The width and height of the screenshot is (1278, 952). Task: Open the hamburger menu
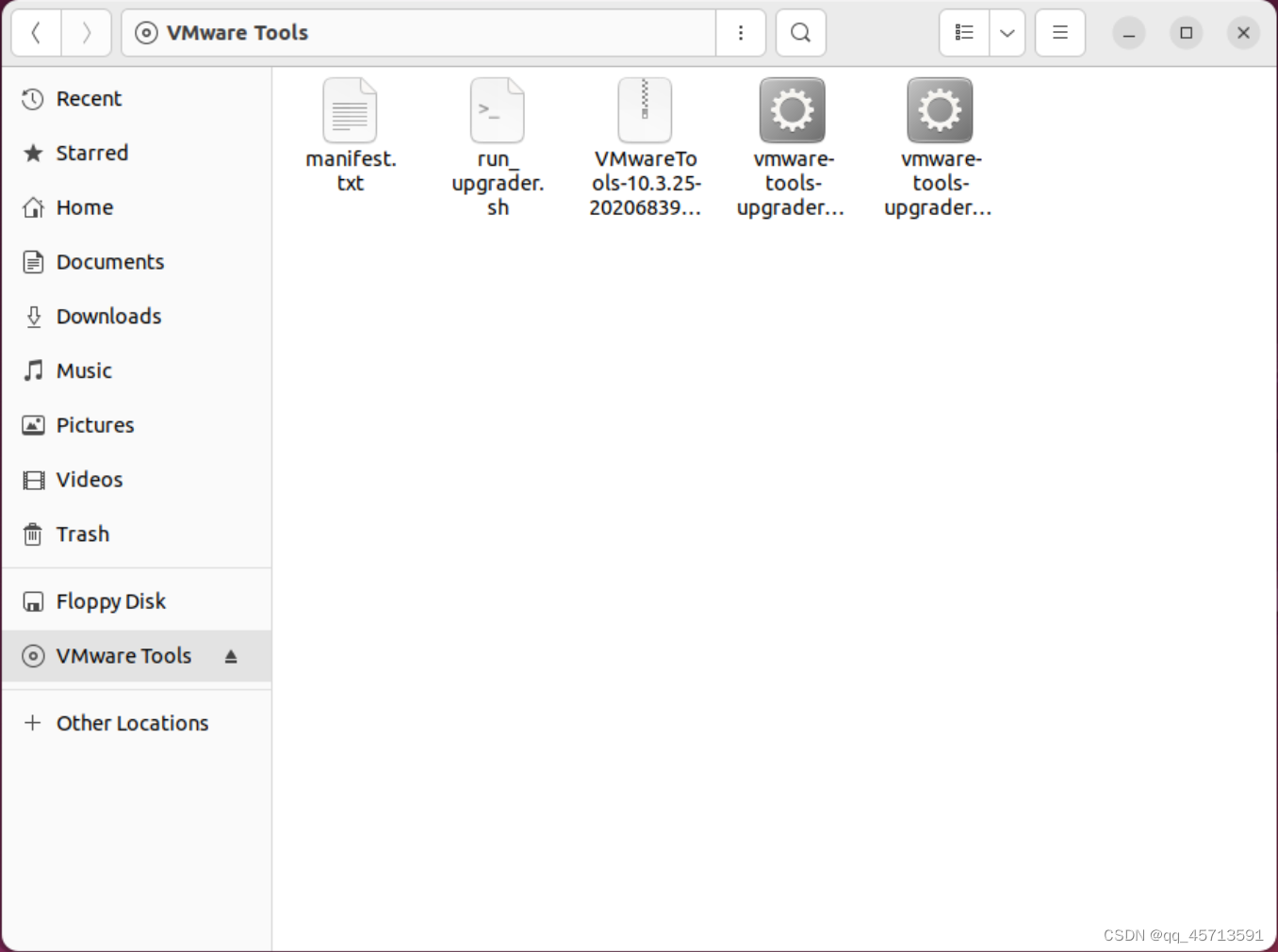coord(1059,32)
